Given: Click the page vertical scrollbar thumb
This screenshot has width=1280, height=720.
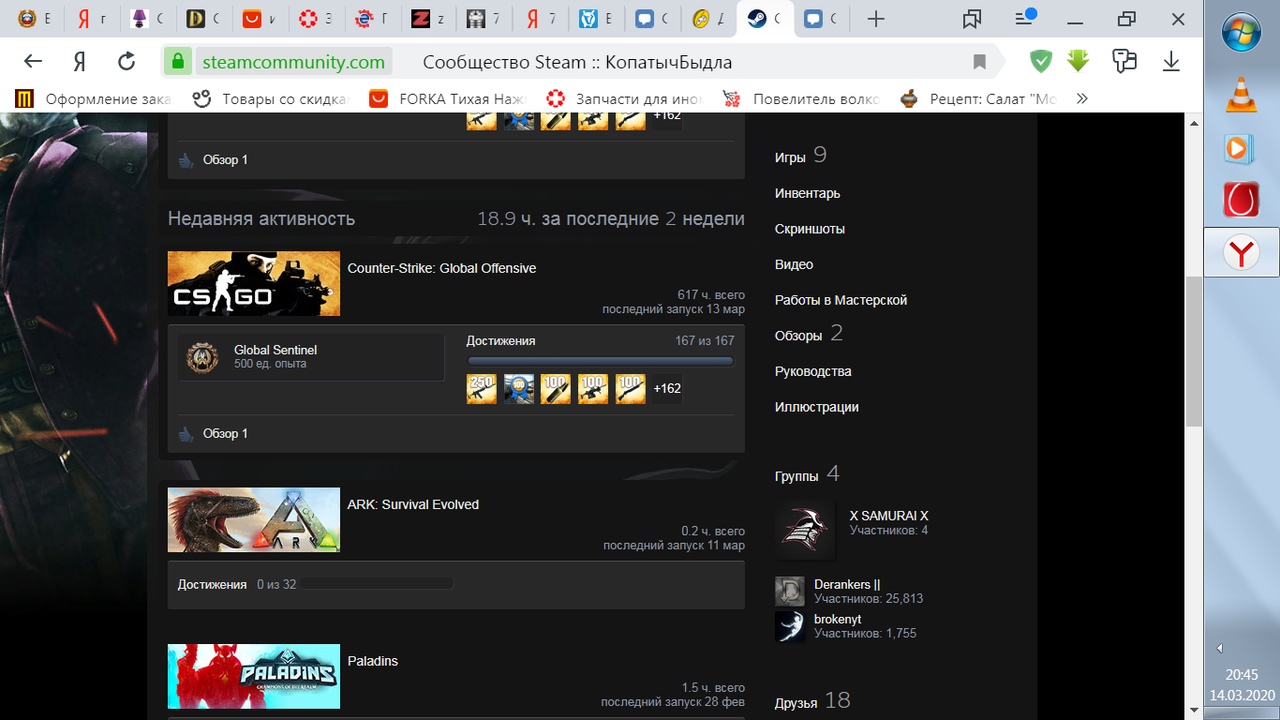Looking at the screenshot, I should tap(1193, 352).
